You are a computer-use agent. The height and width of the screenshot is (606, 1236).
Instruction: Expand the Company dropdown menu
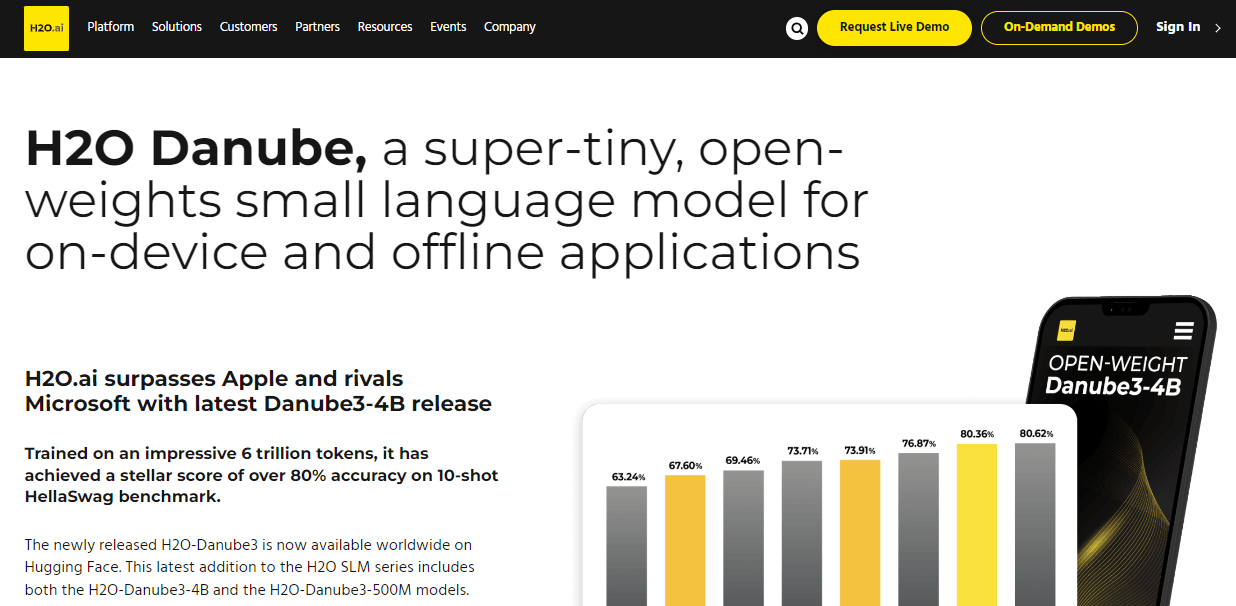click(510, 27)
